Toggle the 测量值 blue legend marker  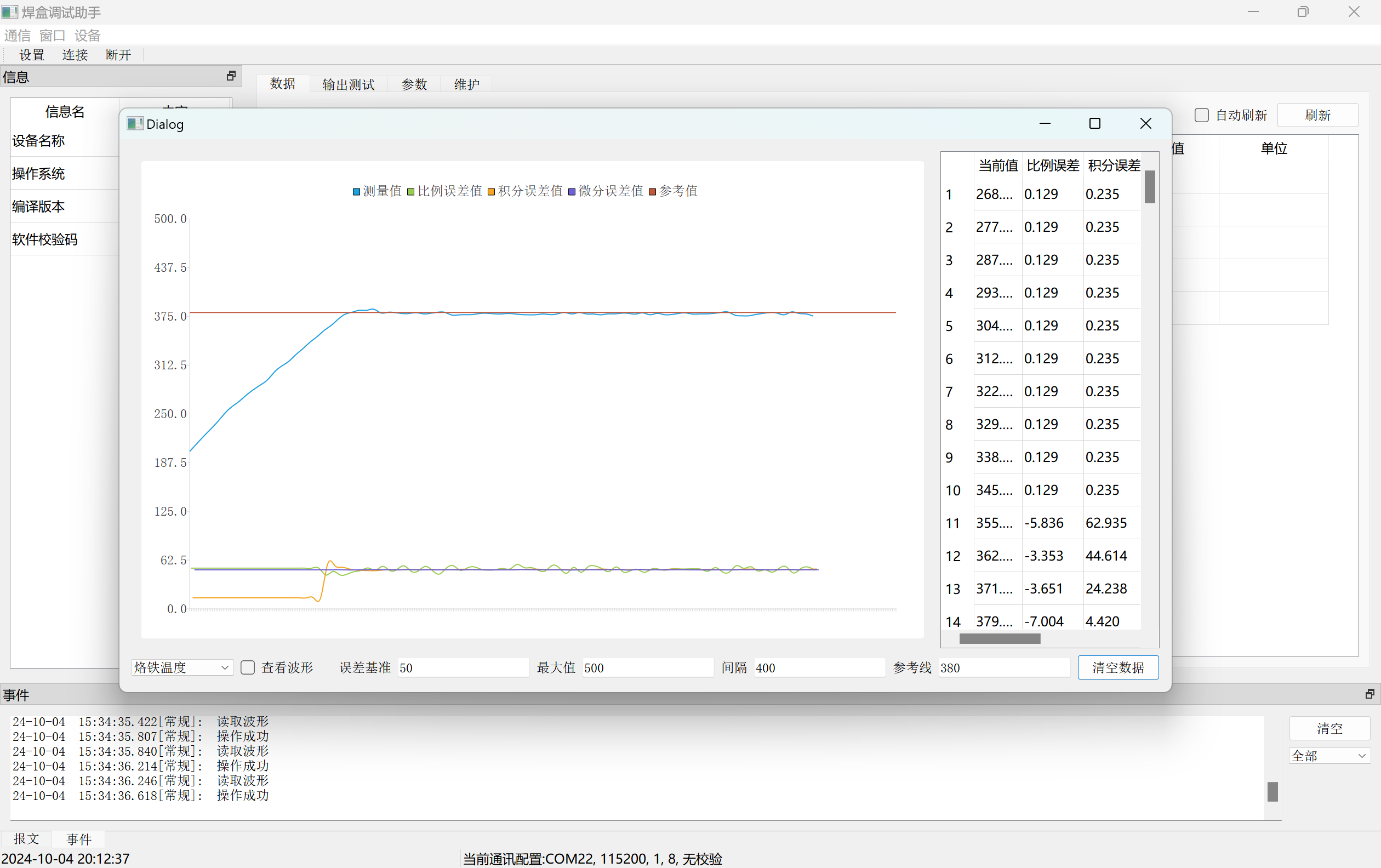pyautogui.click(x=356, y=191)
